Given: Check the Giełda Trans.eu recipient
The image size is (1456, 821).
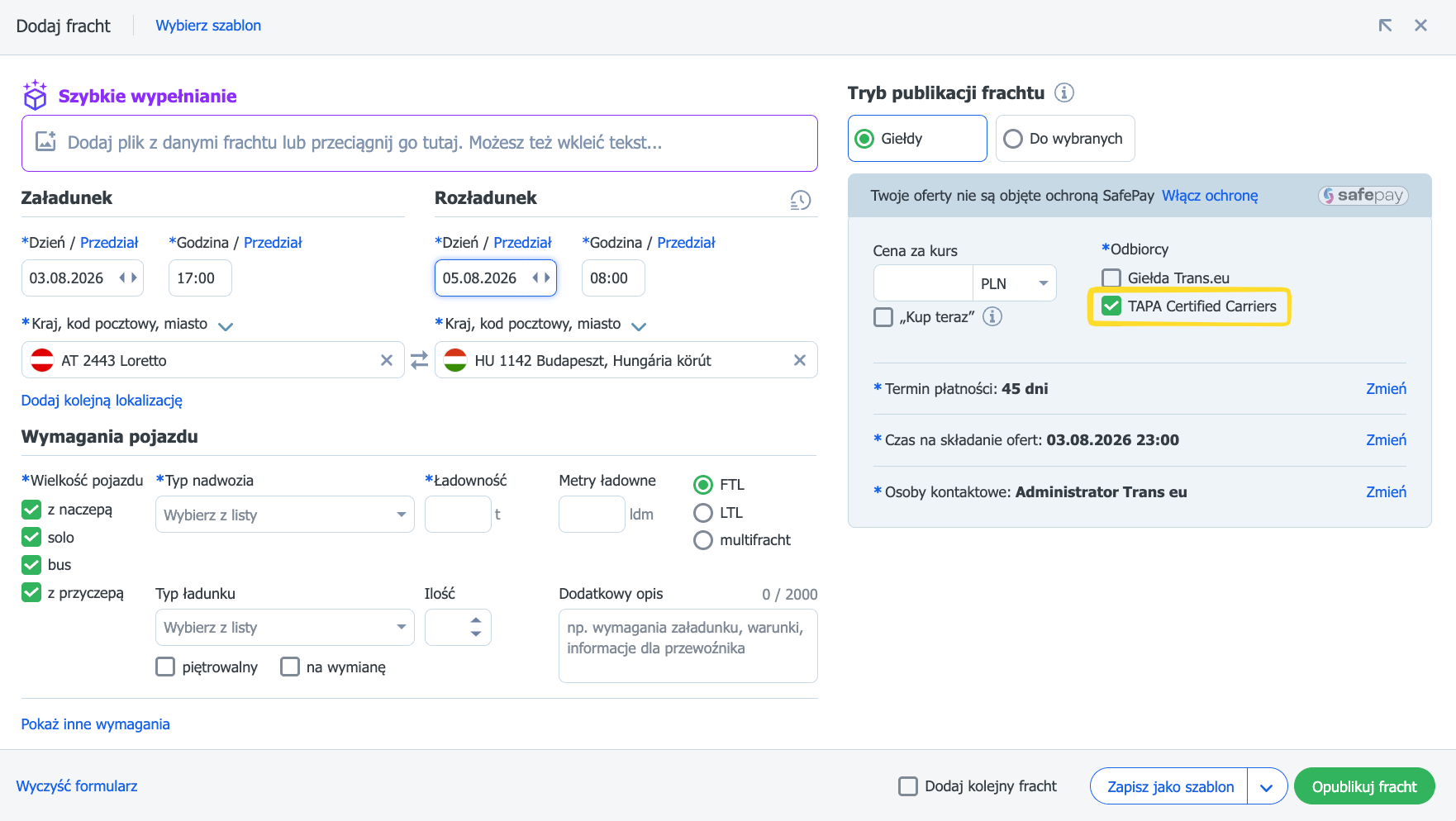Looking at the screenshot, I should [1111, 278].
